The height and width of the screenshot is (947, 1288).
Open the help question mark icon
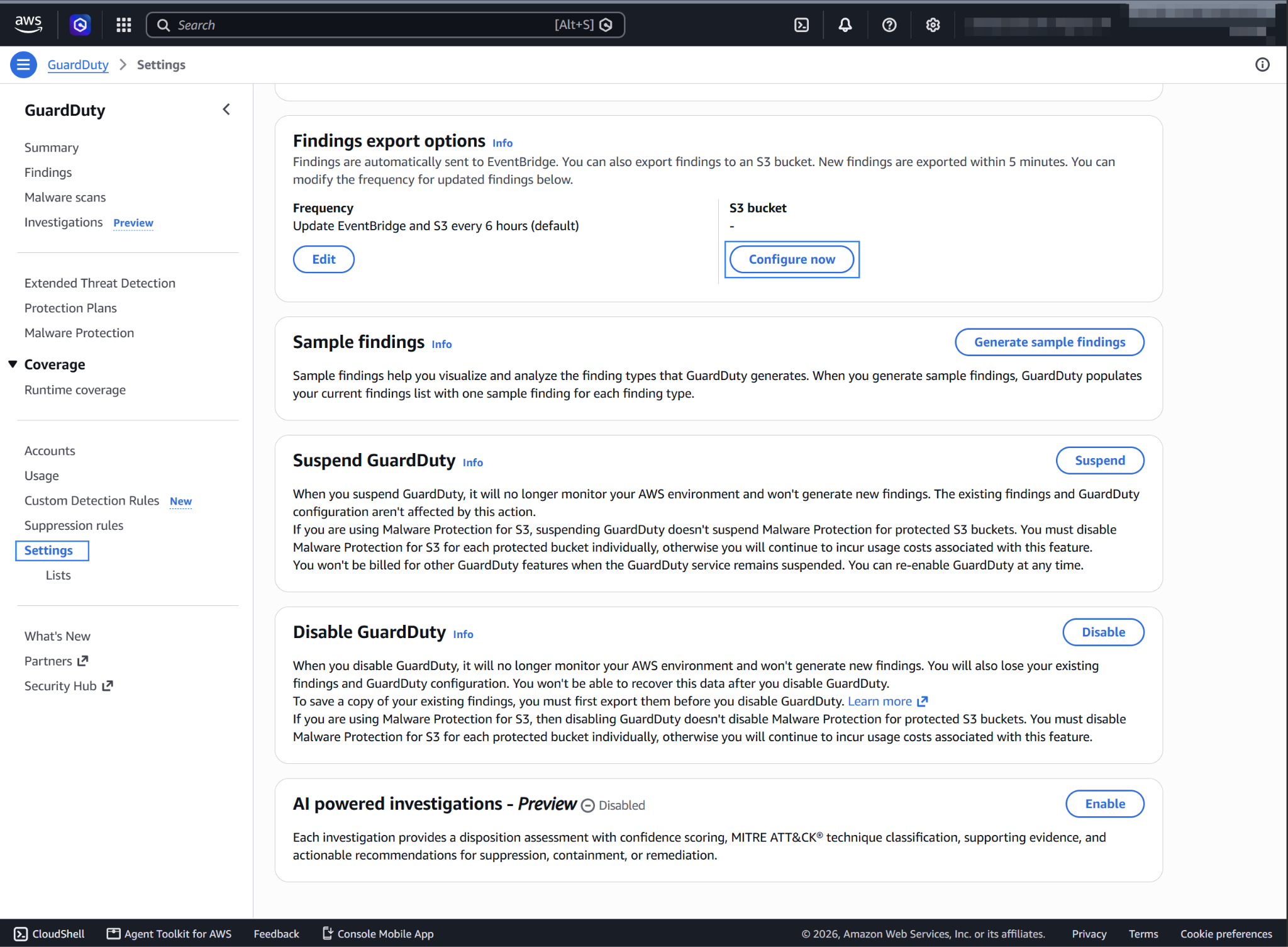(889, 25)
